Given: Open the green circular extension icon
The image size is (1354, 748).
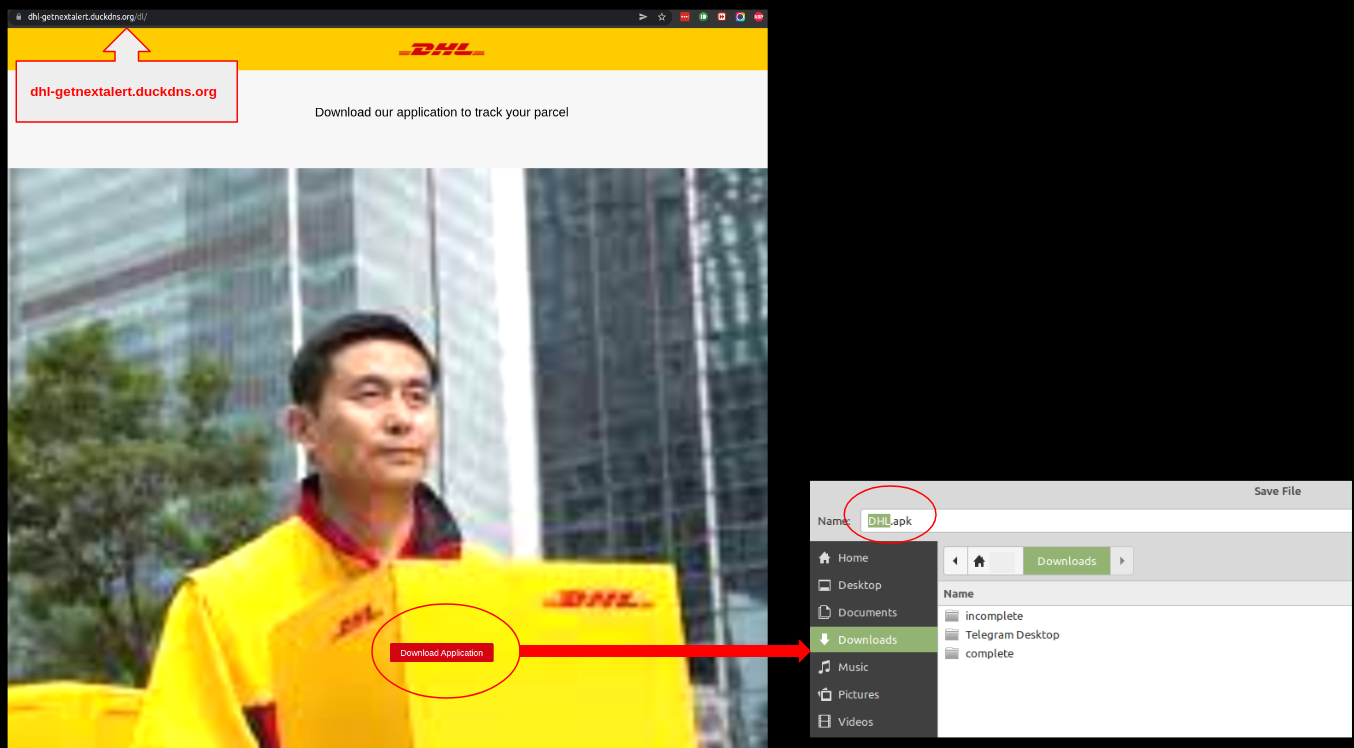Looking at the screenshot, I should pos(703,17).
